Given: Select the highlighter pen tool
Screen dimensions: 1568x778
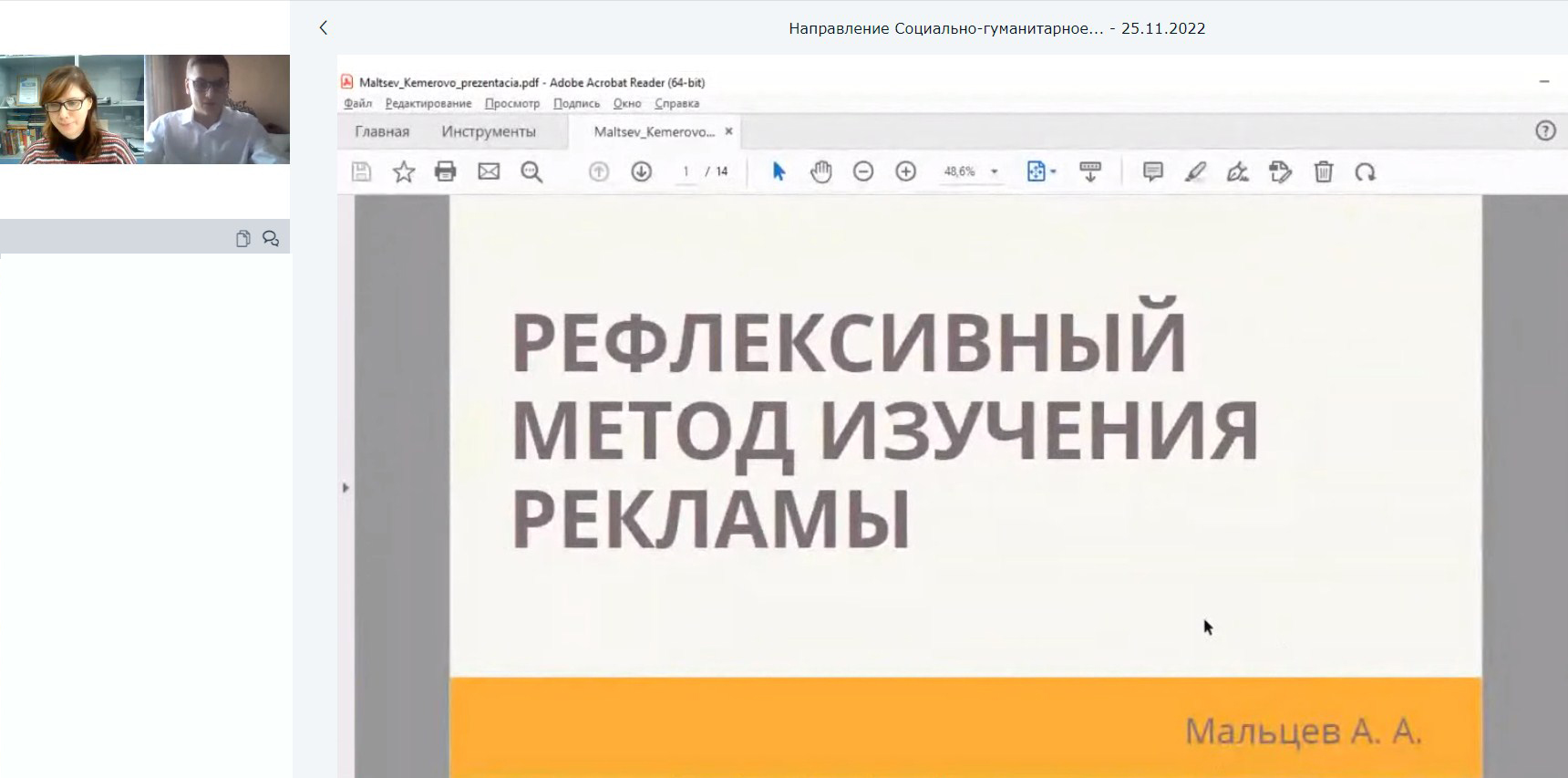Looking at the screenshot, I should 1195,171.
